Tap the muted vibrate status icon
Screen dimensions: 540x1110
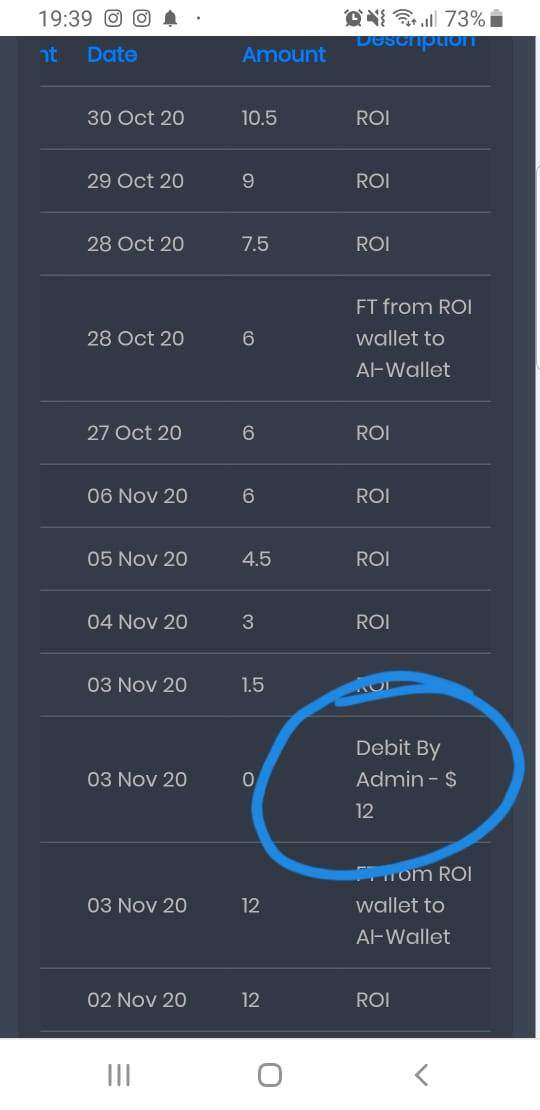[x=377, y=18]
